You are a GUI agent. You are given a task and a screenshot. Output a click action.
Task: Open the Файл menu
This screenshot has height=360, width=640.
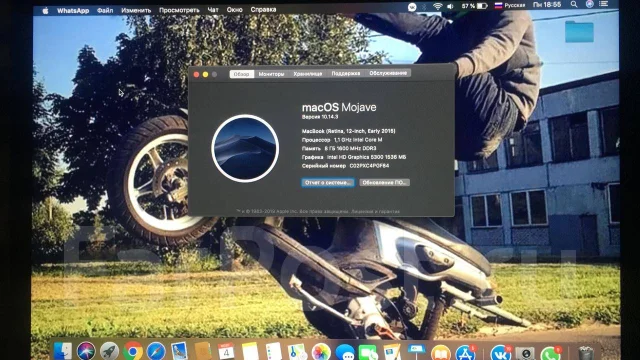point(105,10)
